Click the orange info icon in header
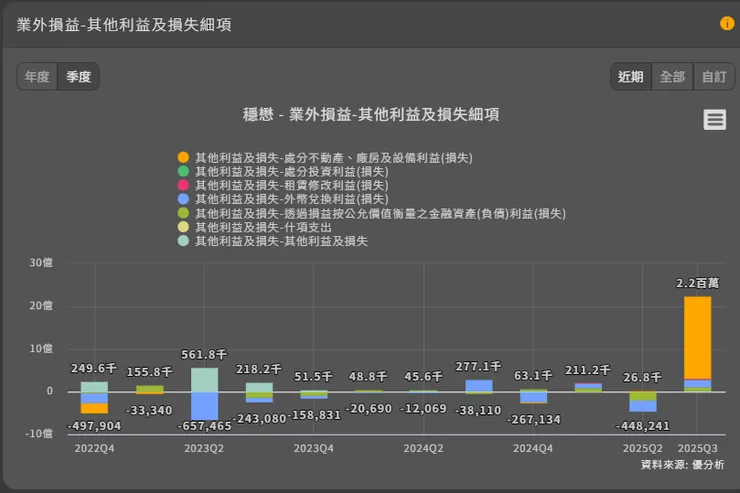The image size is (740, 493). coord(727,23)
